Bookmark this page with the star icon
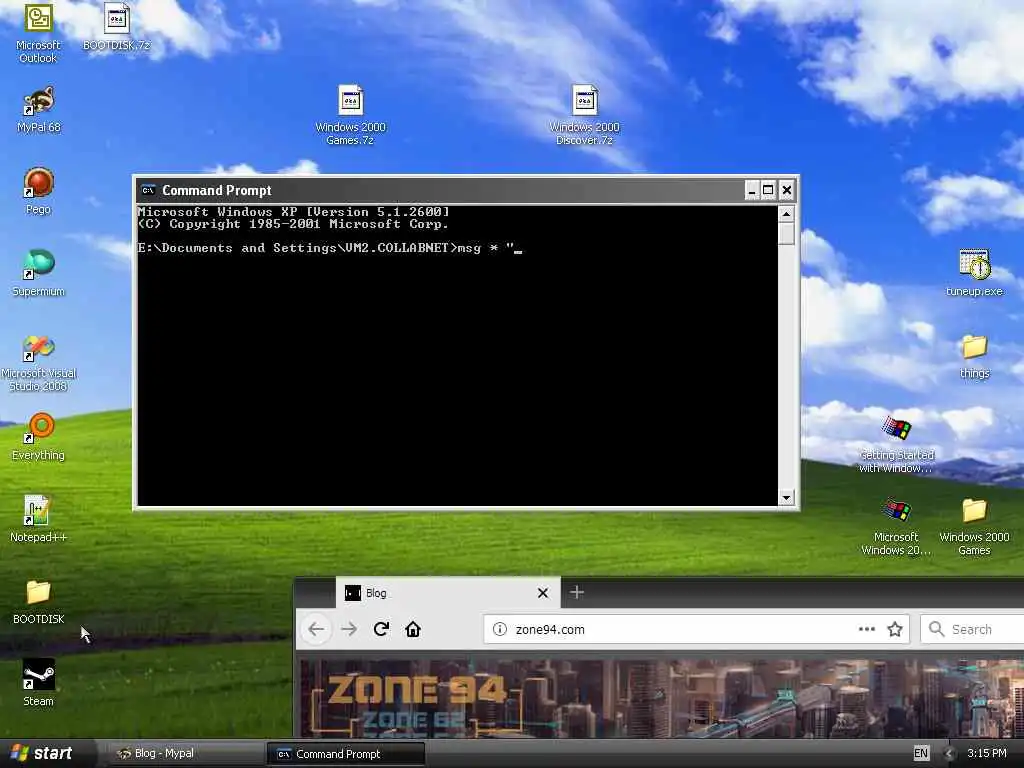Viewport: 1024px width, 768px height. click(x=895, y=629)
